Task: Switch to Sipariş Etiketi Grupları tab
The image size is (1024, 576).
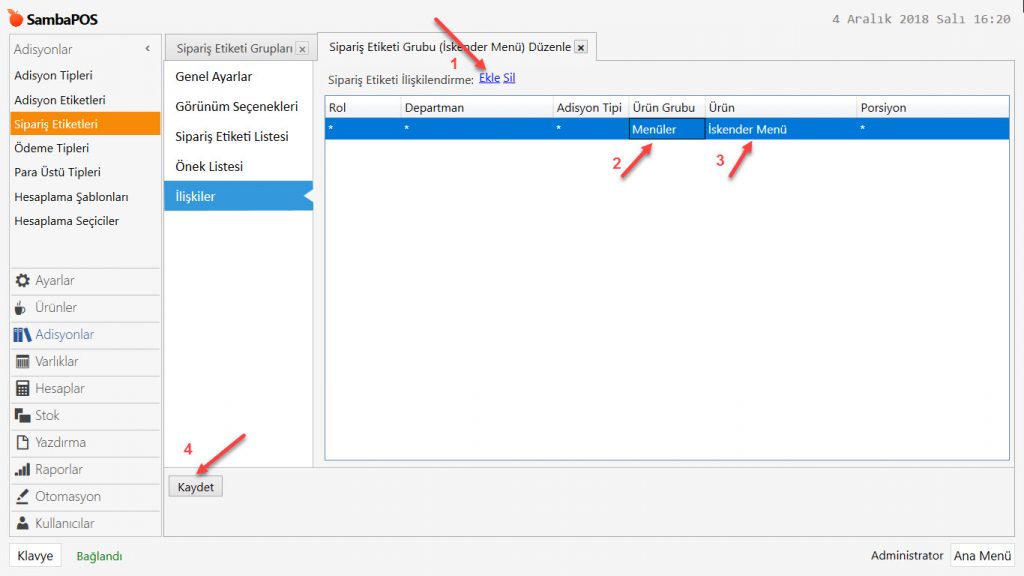Action: click(234, 49)
